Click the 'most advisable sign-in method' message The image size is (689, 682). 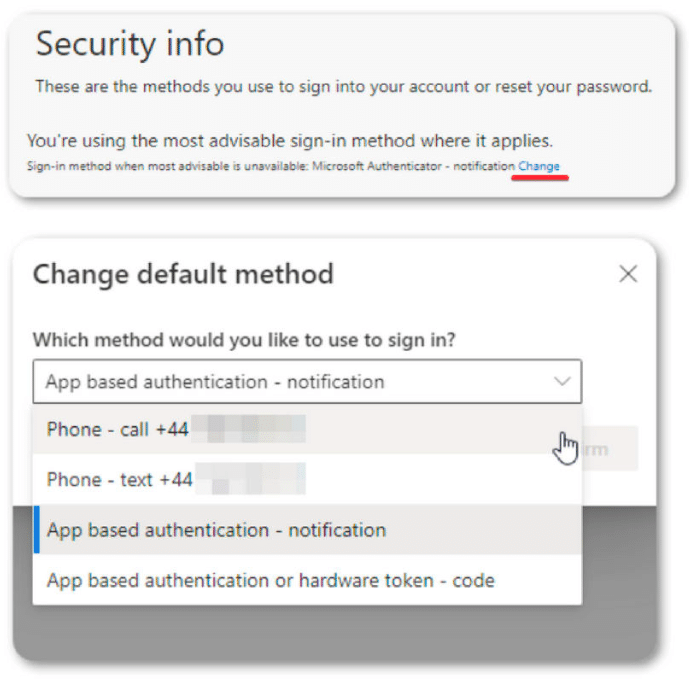click(290, 141)
